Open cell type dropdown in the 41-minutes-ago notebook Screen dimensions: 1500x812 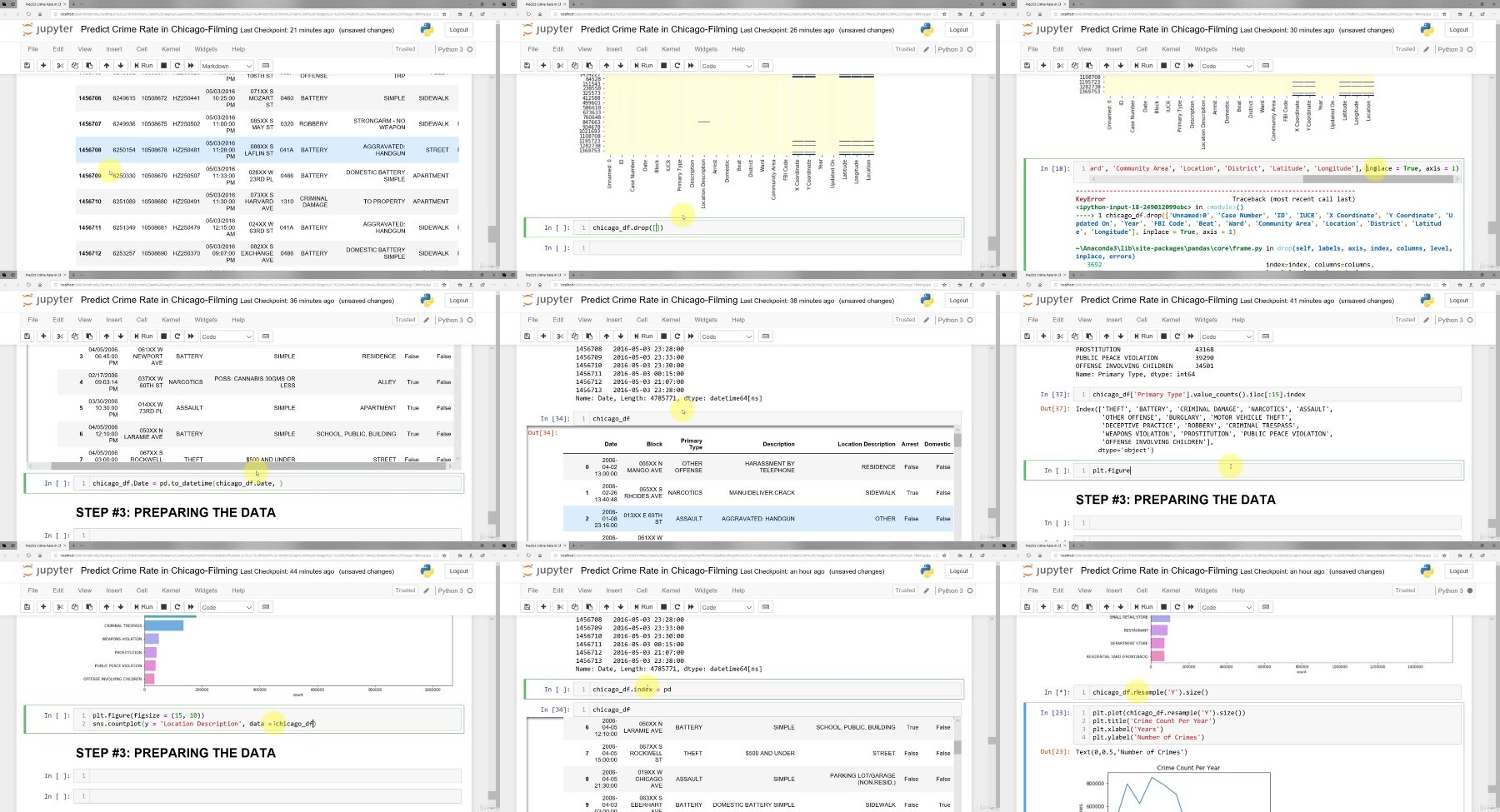click(x=1226, y=336)
